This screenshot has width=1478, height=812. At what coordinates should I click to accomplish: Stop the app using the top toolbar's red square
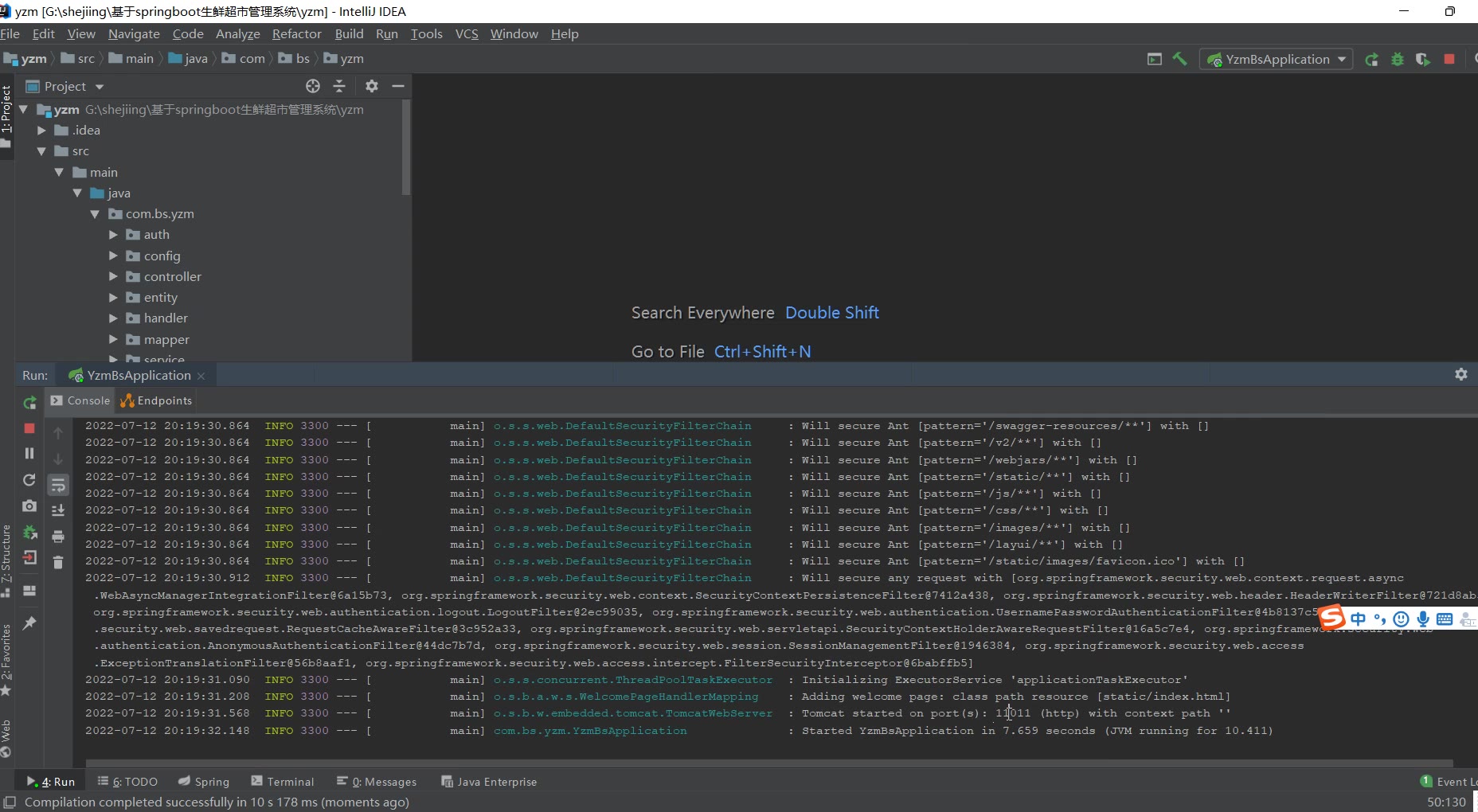pos(1449,60)
